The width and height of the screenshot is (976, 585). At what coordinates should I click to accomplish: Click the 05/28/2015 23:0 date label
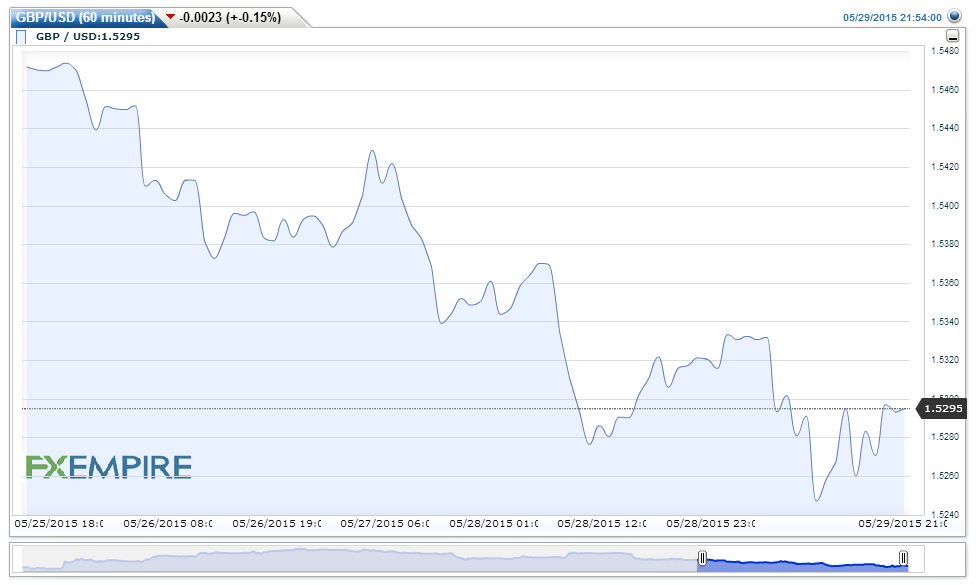coord(711,523)
